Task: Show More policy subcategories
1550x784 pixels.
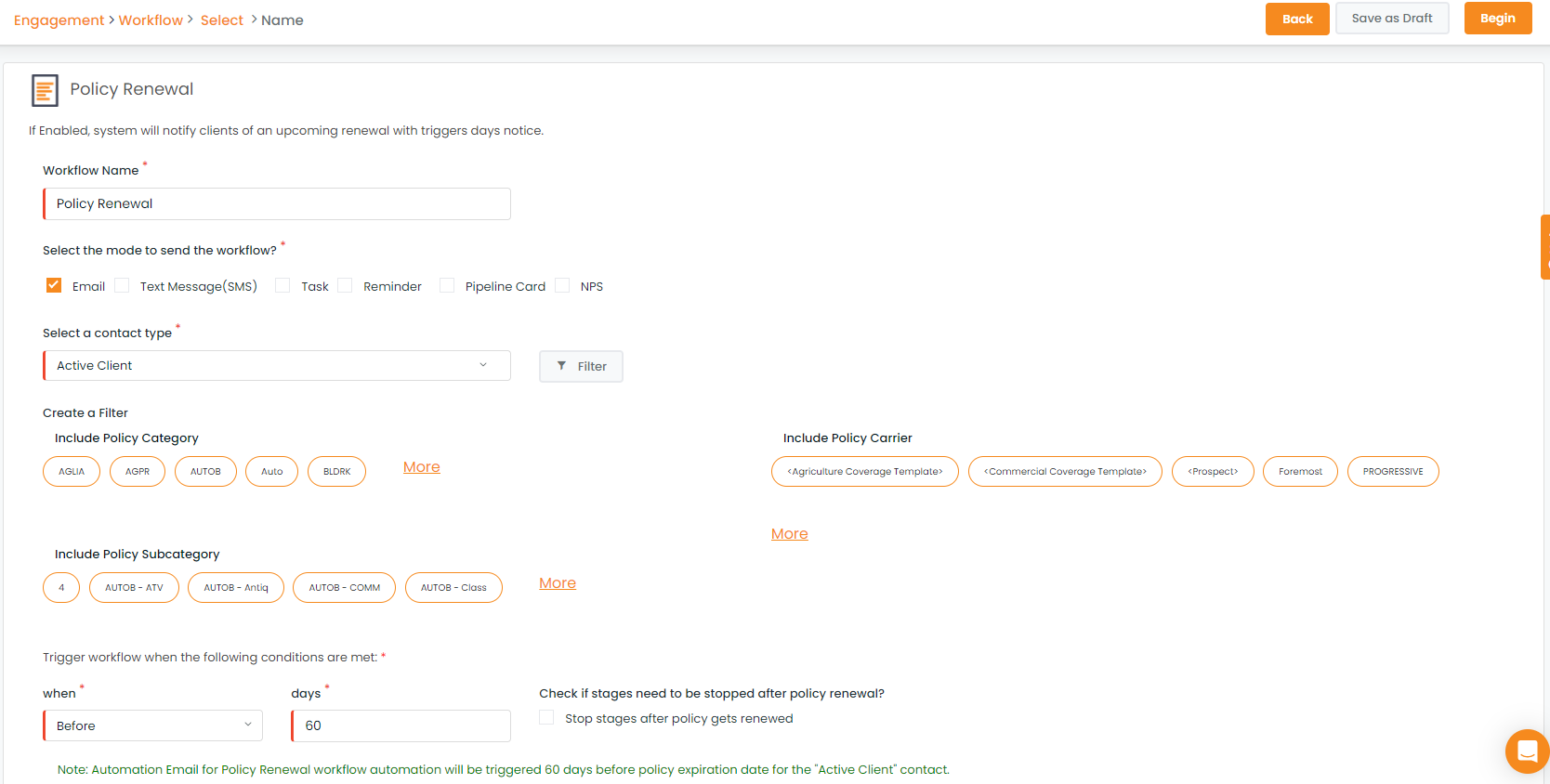Action: [x=558, y=583]
